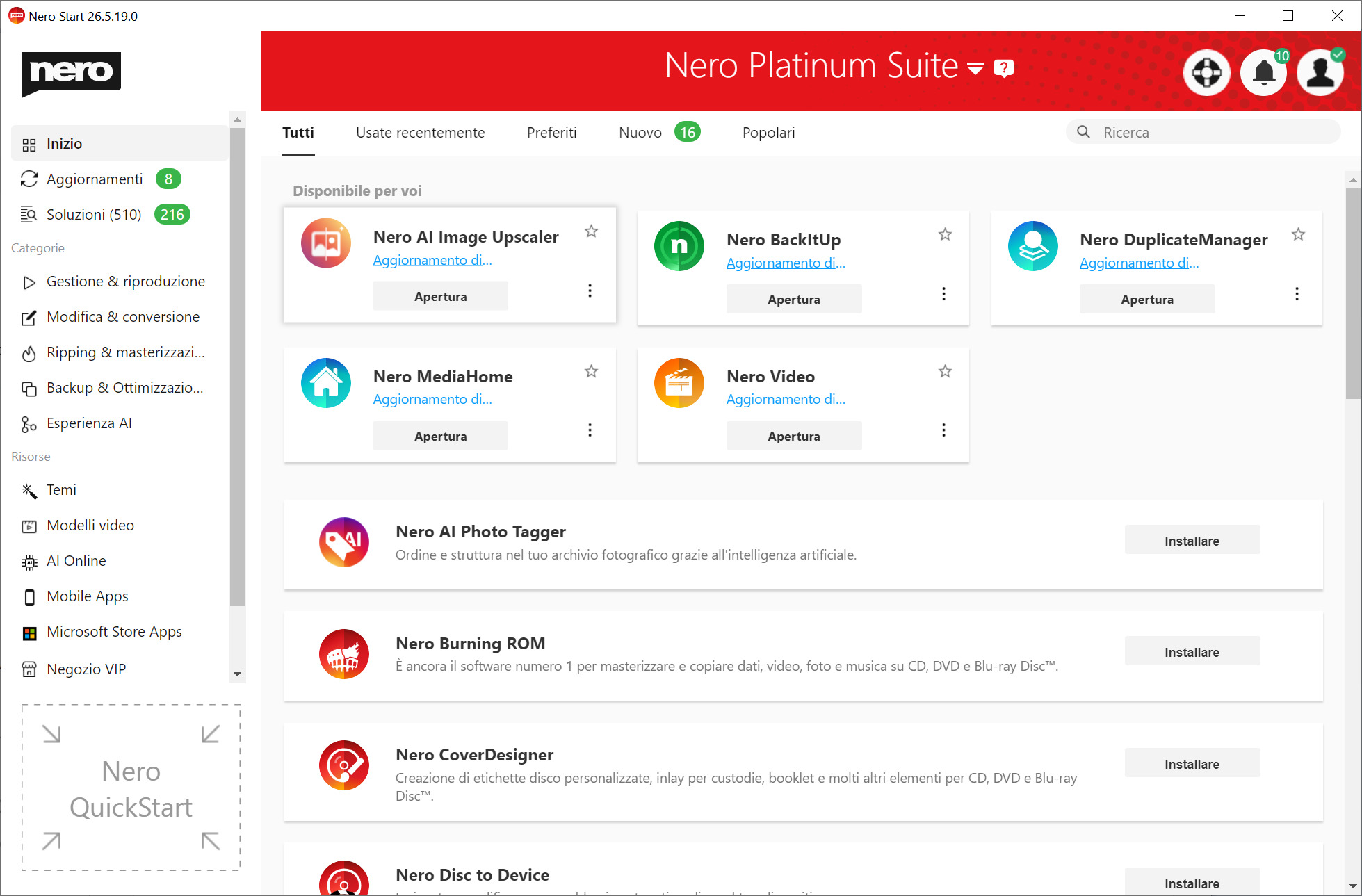Click the Nero AI Photo Tagger icon
The width and height of the screenshot is (1362, 896).
click(343, 541)
